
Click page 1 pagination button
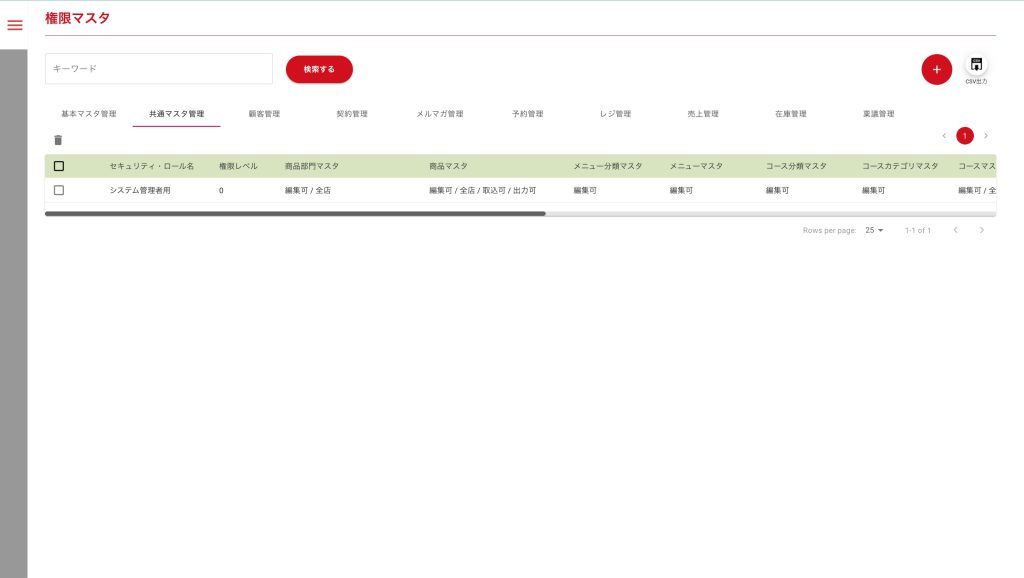965,136
